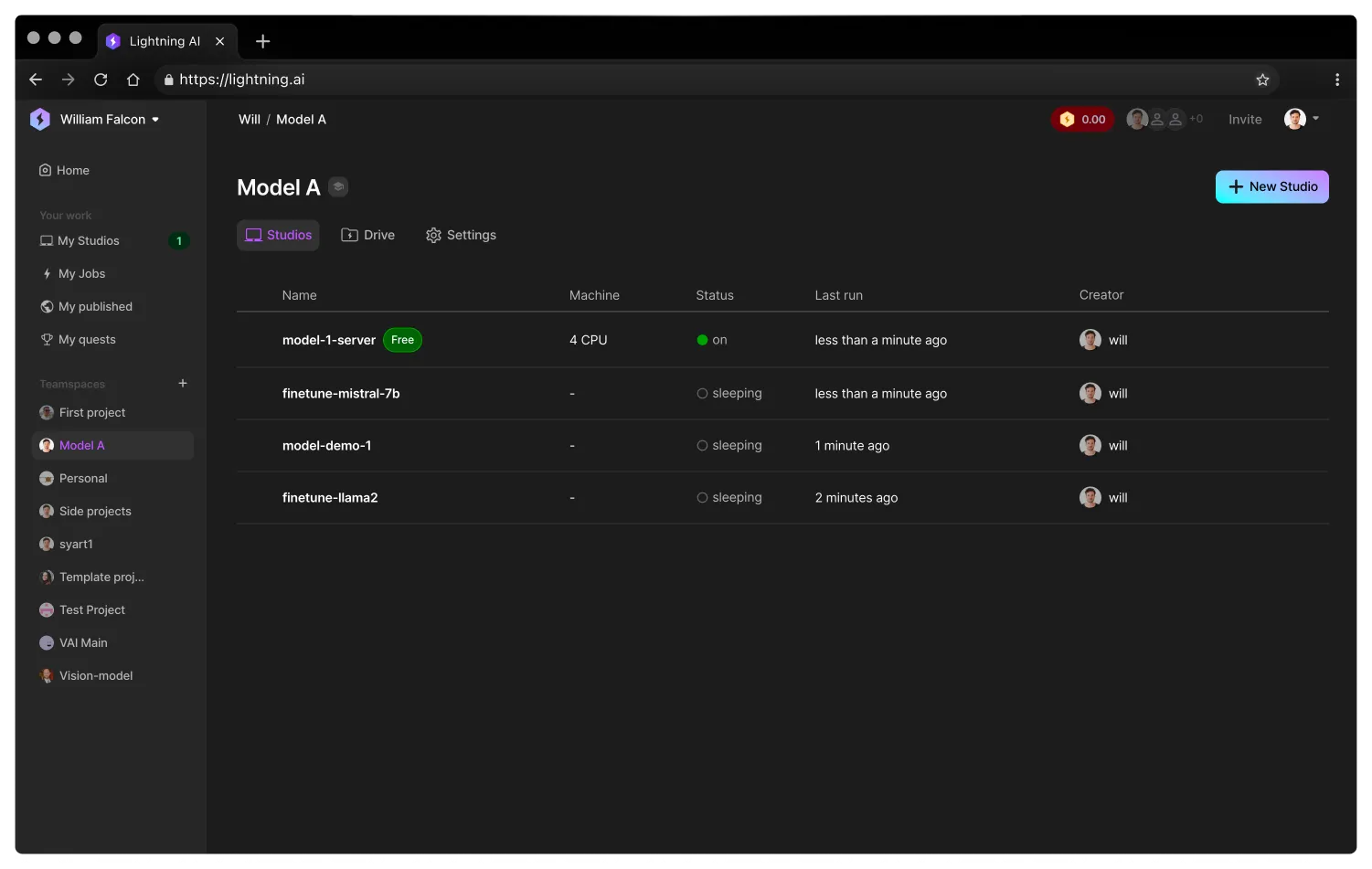Select Template proj... teamspace
Image resolution: width=1372 pixels, height=869 pixels.
pyautogui.click(x=91, y=578)
